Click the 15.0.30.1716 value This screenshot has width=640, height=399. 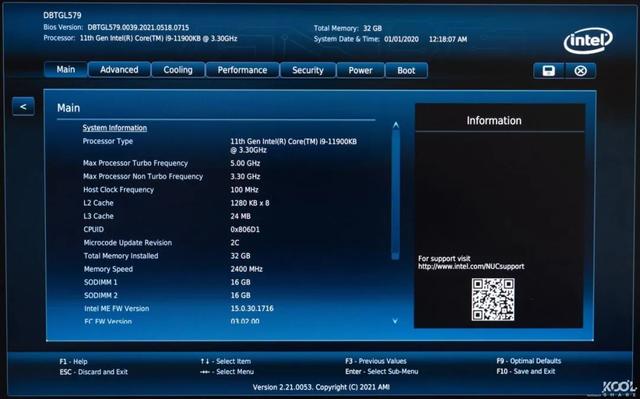pyautogui.click(x=252, y=309)
